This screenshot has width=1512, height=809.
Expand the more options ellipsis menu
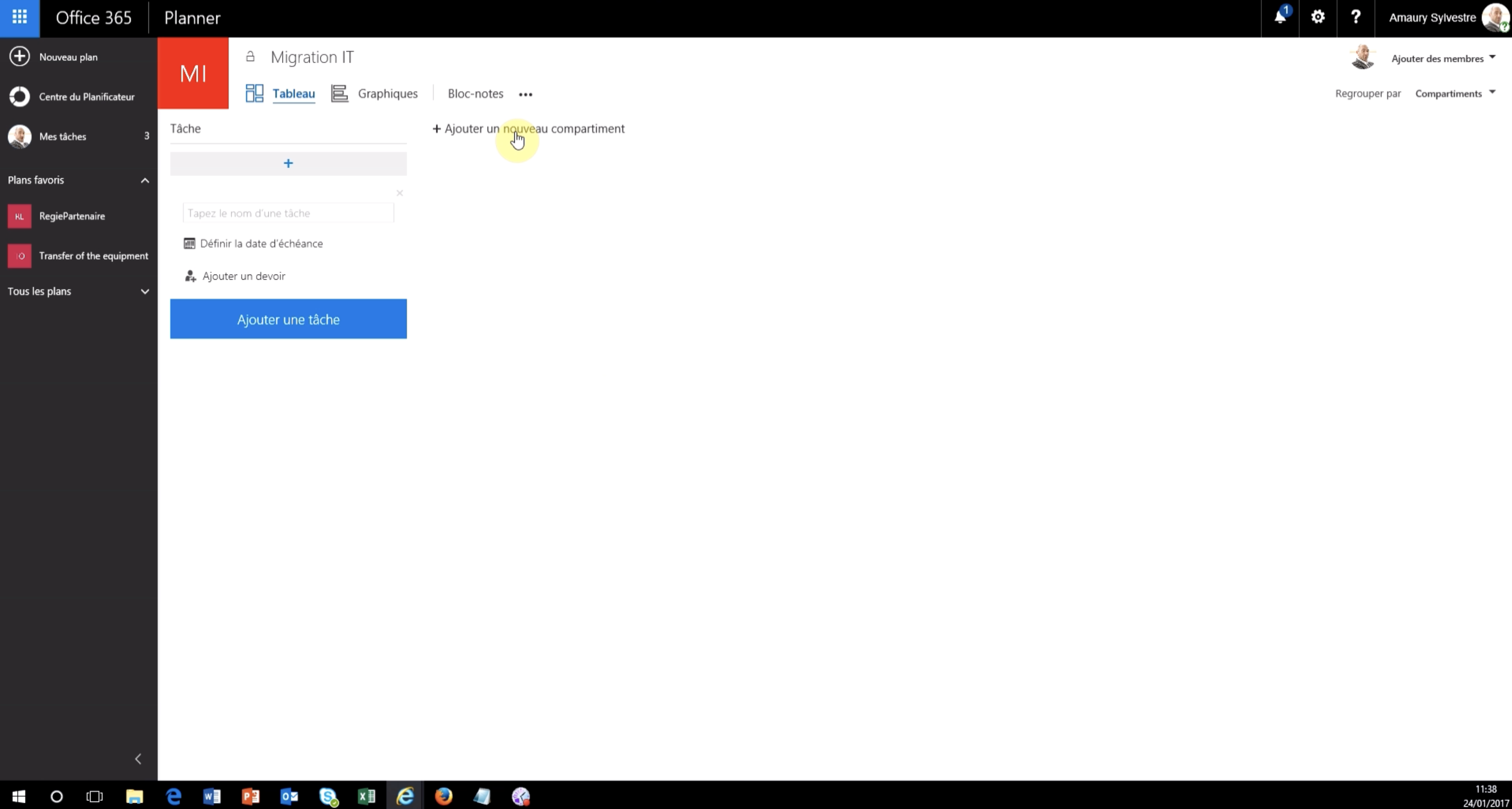pos(525,93)
